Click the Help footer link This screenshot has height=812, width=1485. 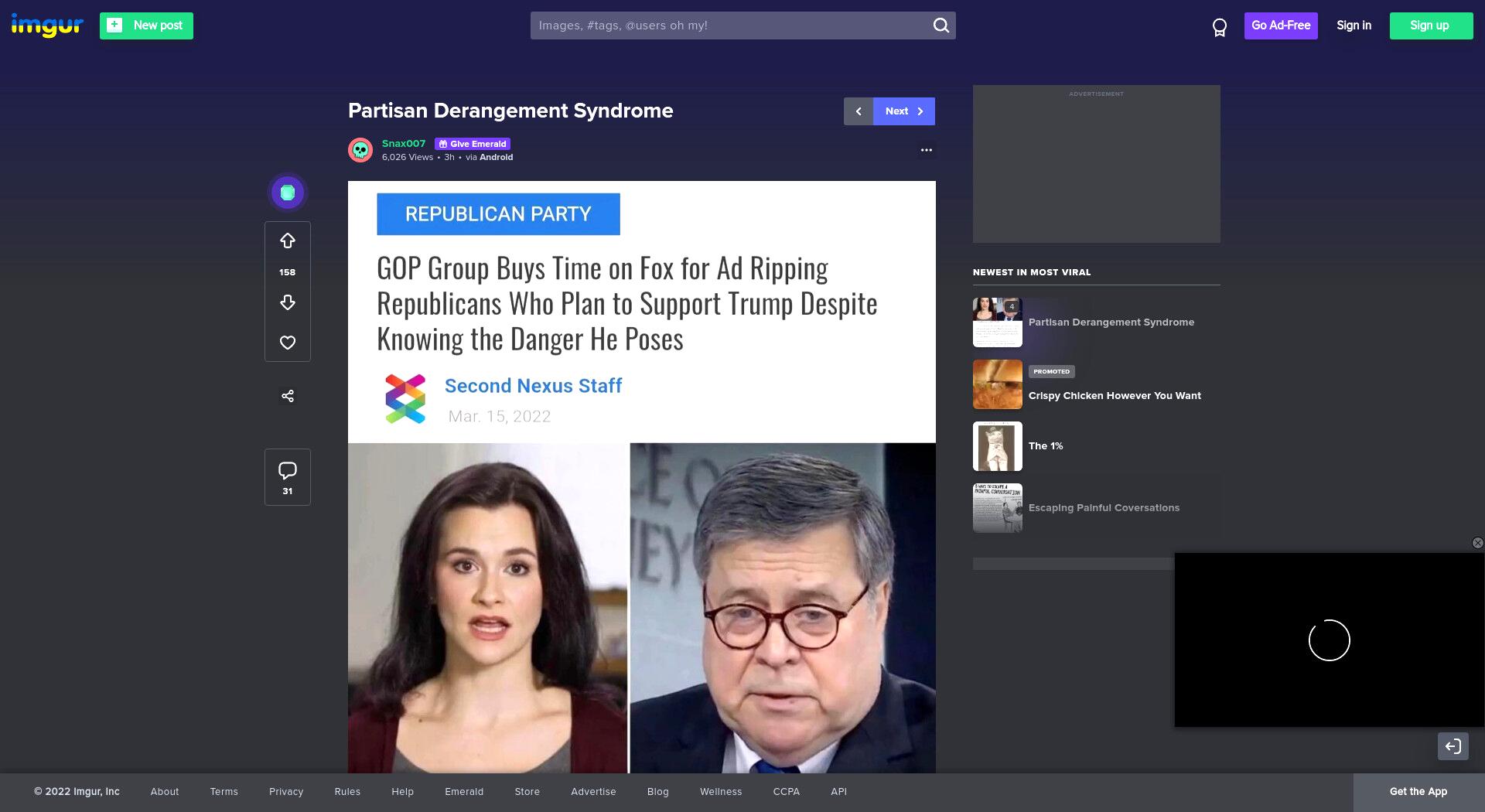pos(402,792)
